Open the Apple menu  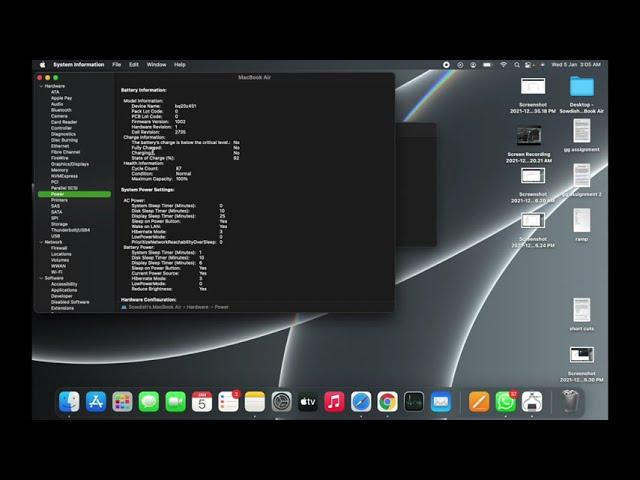(42, 64)
